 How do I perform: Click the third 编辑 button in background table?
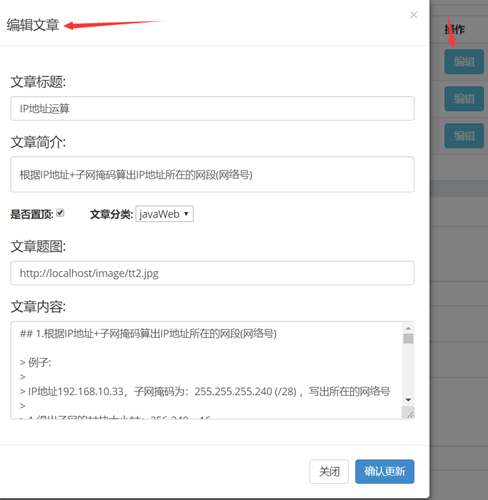[464, 136]
